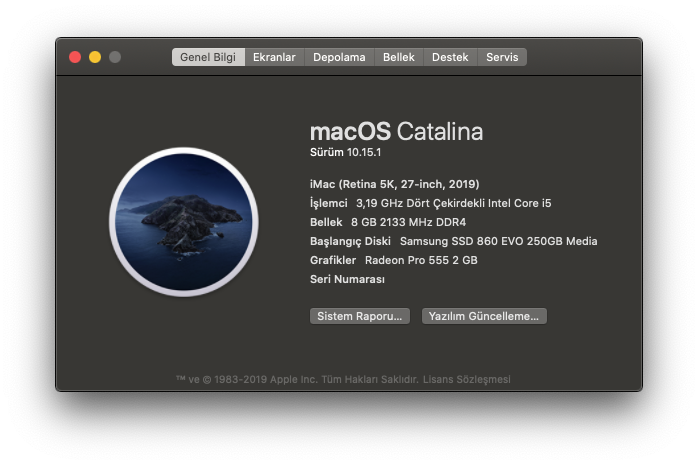Go to the Bellek tab
698x465 pixels.
point(399,58)
